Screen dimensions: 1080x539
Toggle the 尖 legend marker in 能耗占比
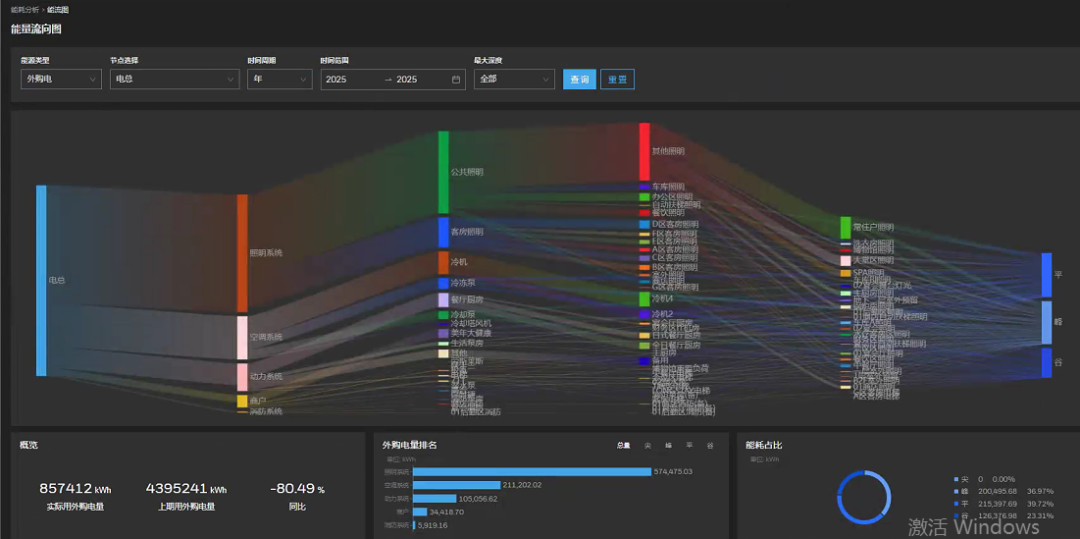tap(956, 479)
